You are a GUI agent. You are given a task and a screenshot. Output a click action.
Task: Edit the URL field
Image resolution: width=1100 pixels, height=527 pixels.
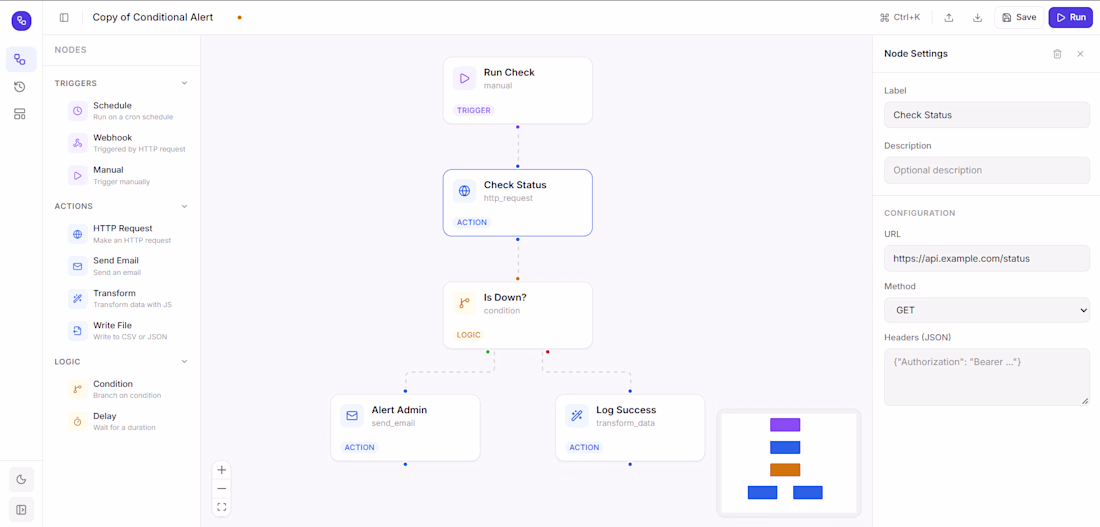click(x=987, y=258)
